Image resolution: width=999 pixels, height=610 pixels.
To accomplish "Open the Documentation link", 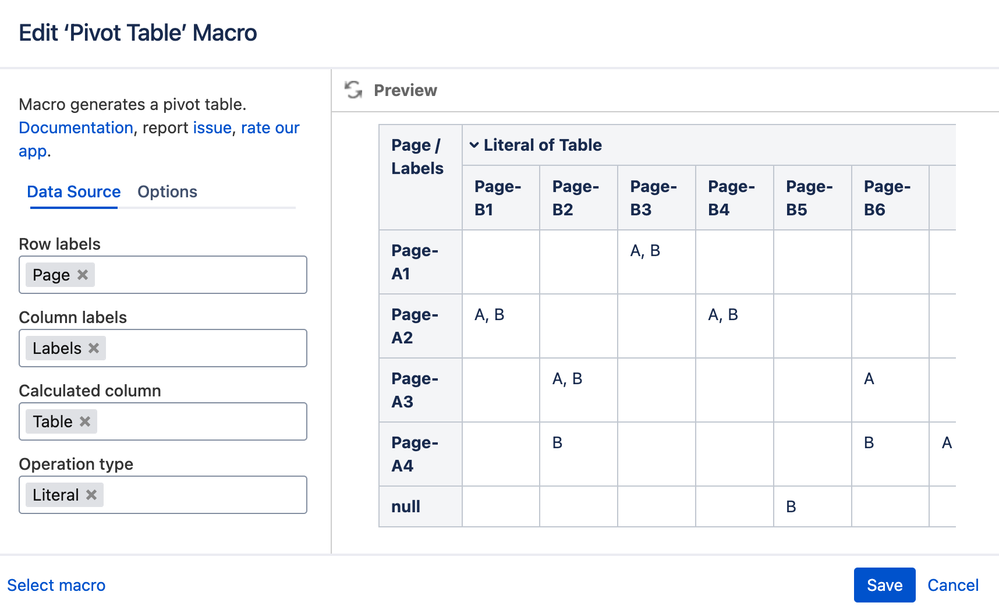I will pyautogui.click(x=76, y=128).
